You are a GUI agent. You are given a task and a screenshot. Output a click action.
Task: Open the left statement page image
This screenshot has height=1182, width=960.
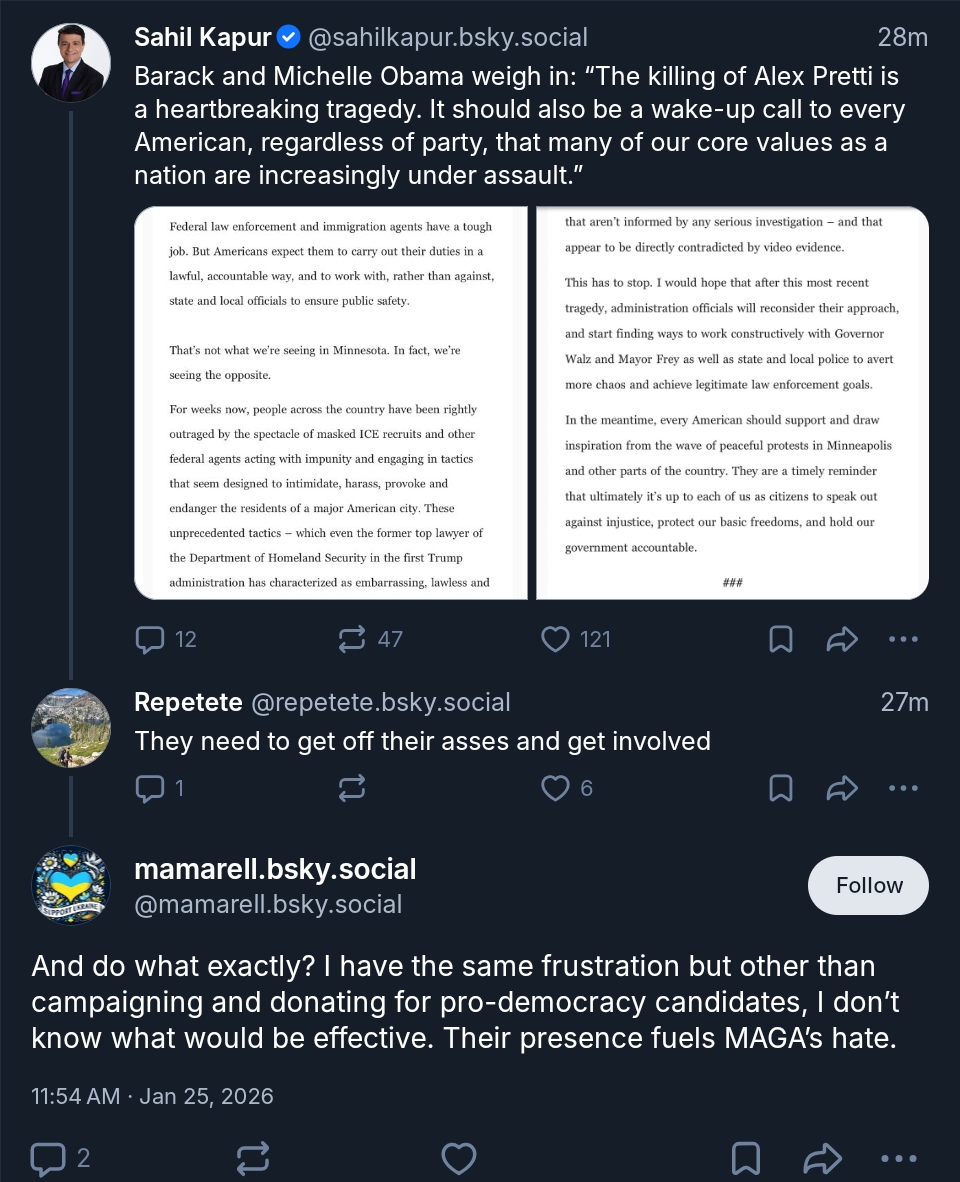coord(331,403)
